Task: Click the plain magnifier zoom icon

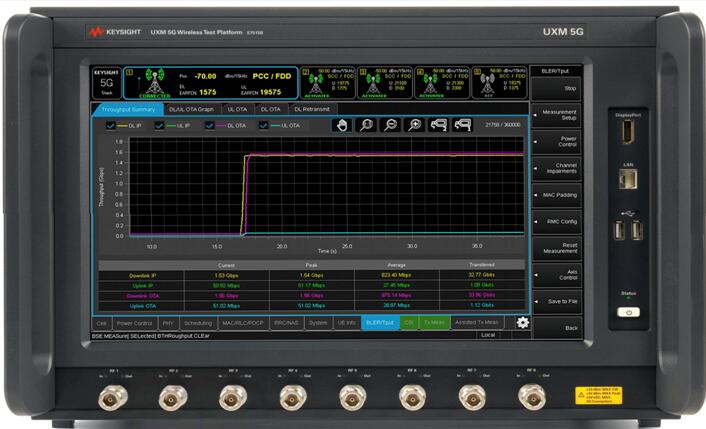Action: click(366, 125)
